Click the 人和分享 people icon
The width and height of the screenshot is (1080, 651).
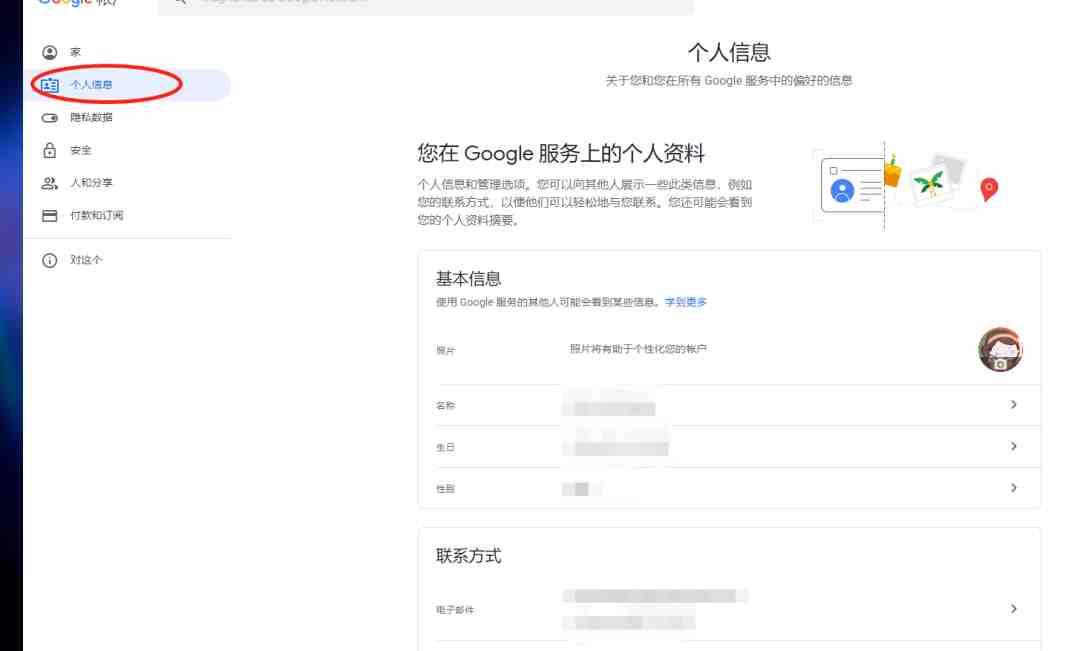(x=50, y=183)
